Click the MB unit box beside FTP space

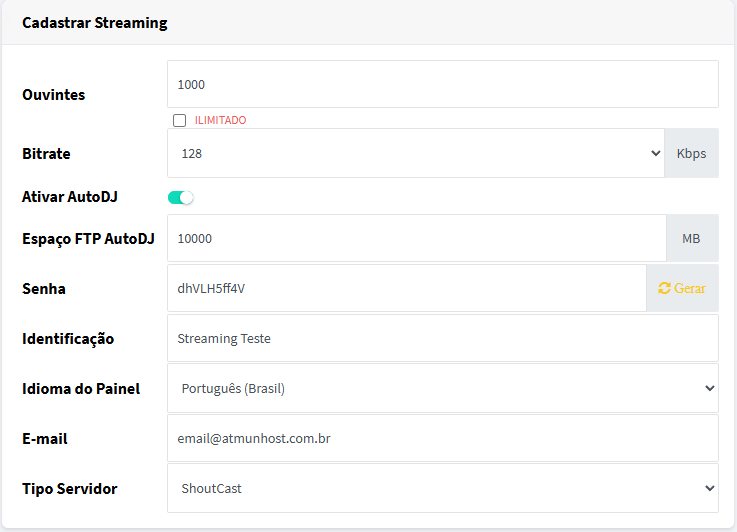pyautogui.click(x=691, y=239)
